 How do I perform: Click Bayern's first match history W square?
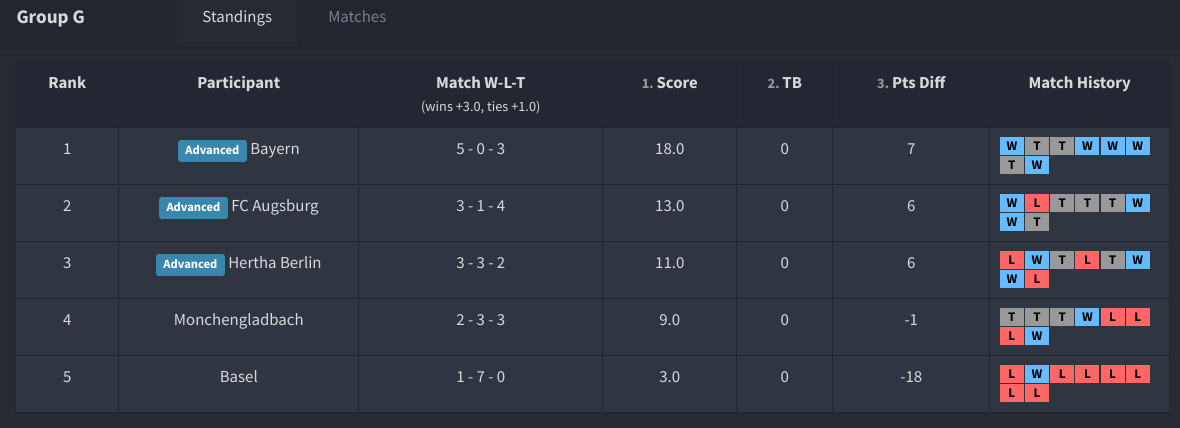(1012, 146)
